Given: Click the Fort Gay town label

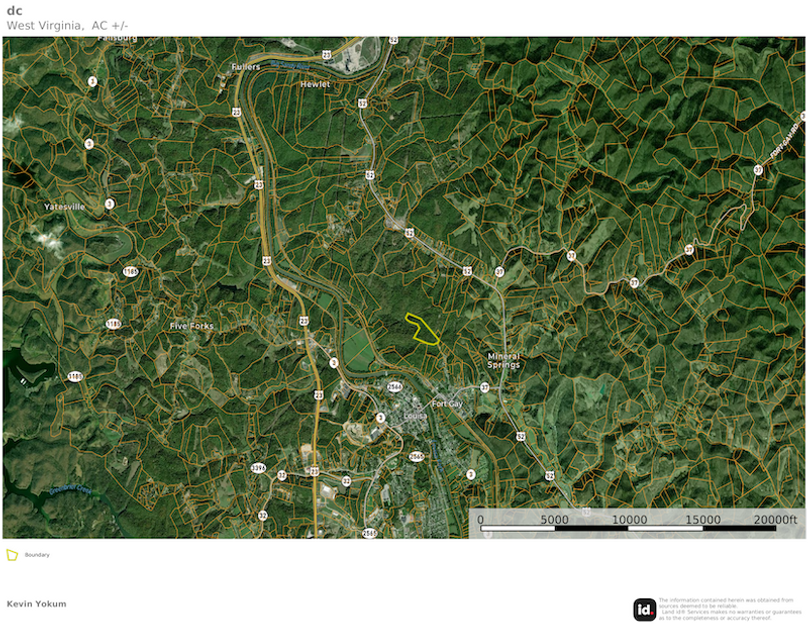Looking at the screenshot, I should (x=447, y=404).
